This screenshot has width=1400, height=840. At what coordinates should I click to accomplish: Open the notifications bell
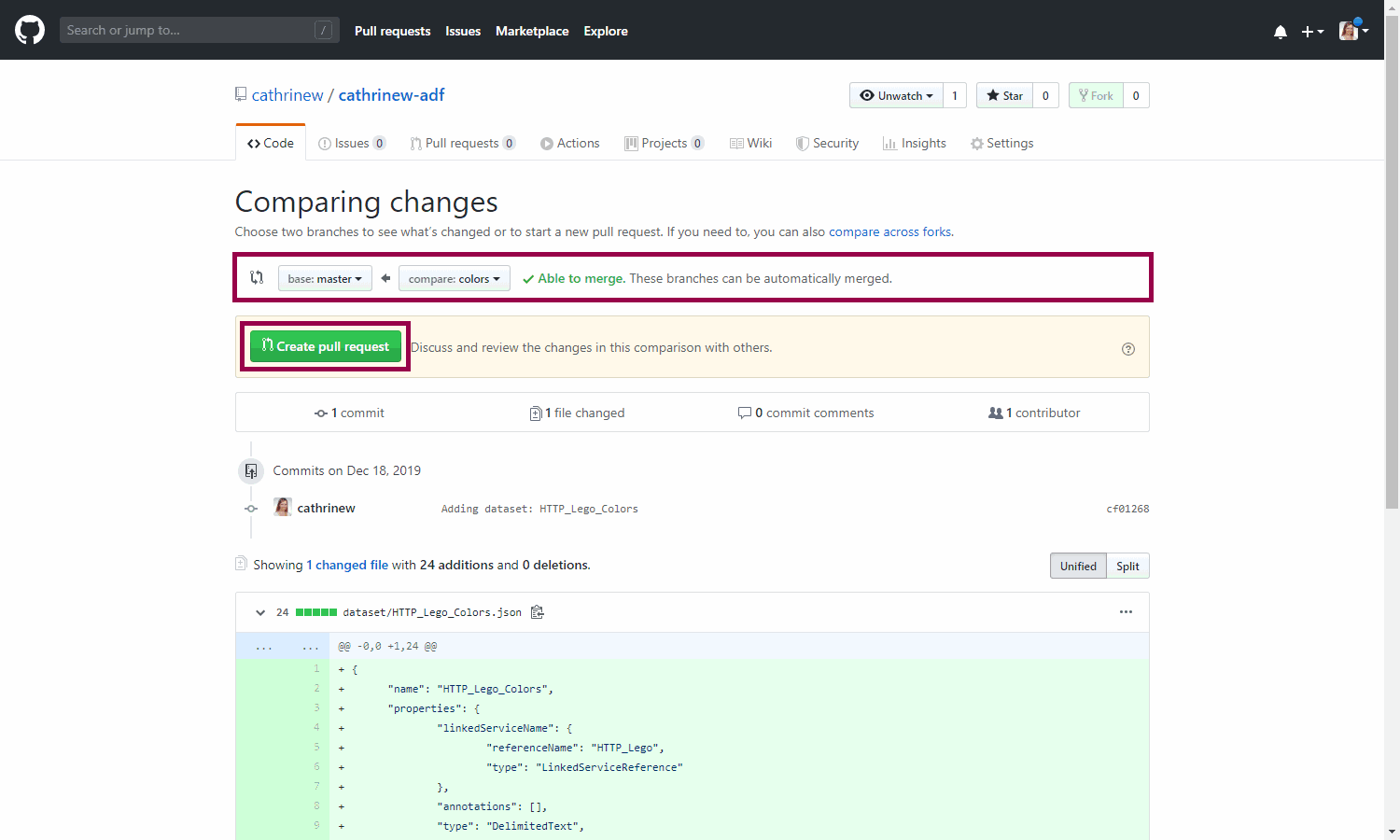[1280, 32]
